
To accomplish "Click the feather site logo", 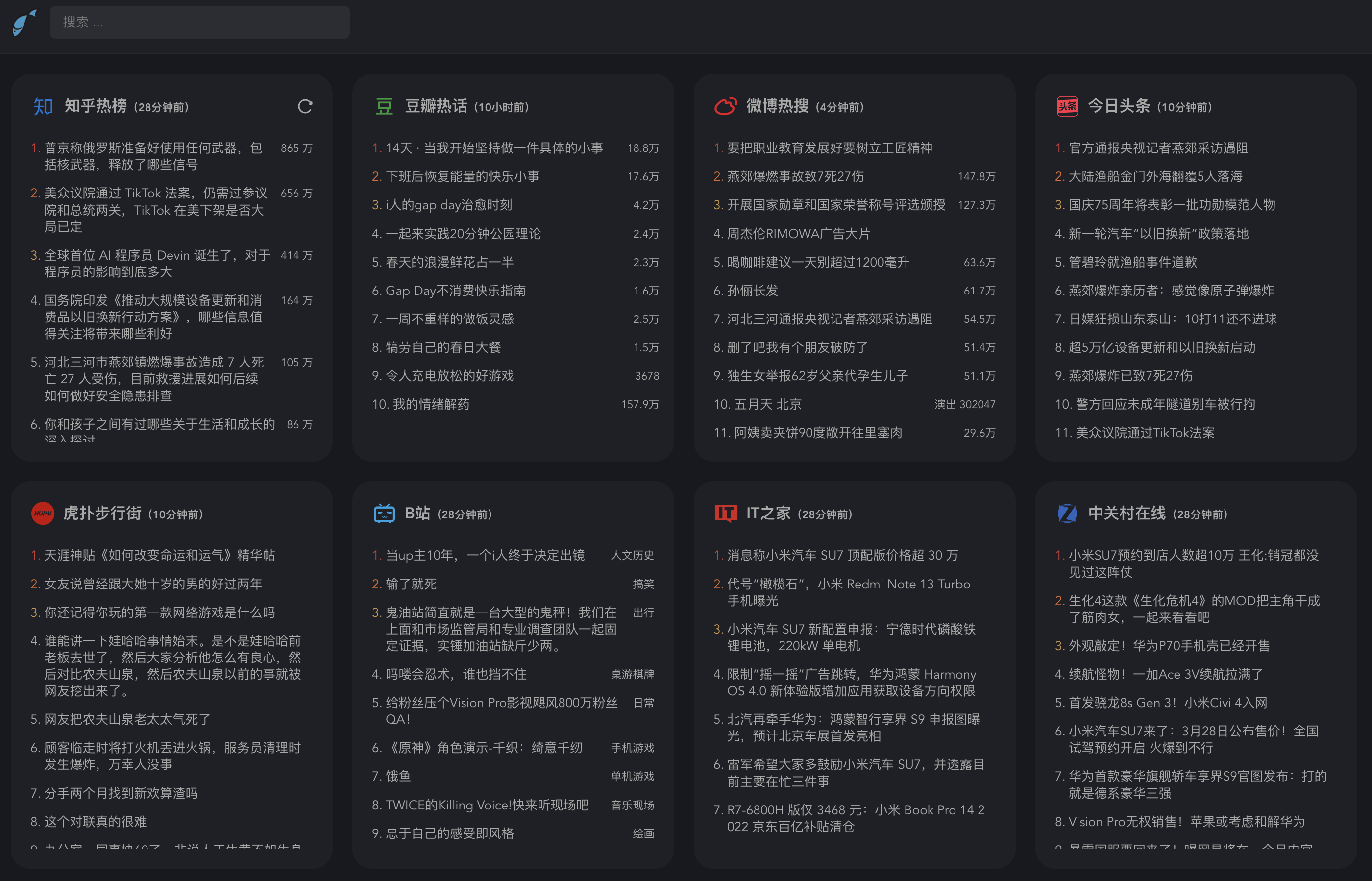I will pyautogui.click(x=24, y=23).
